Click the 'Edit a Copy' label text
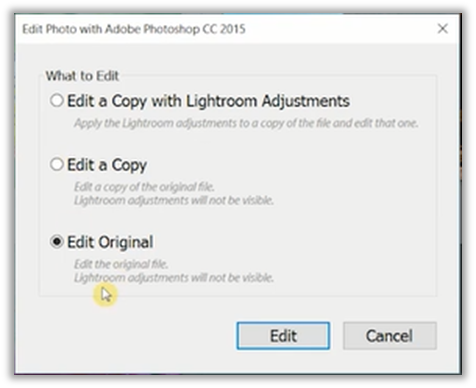476x388 pixels. coord(107,165)
